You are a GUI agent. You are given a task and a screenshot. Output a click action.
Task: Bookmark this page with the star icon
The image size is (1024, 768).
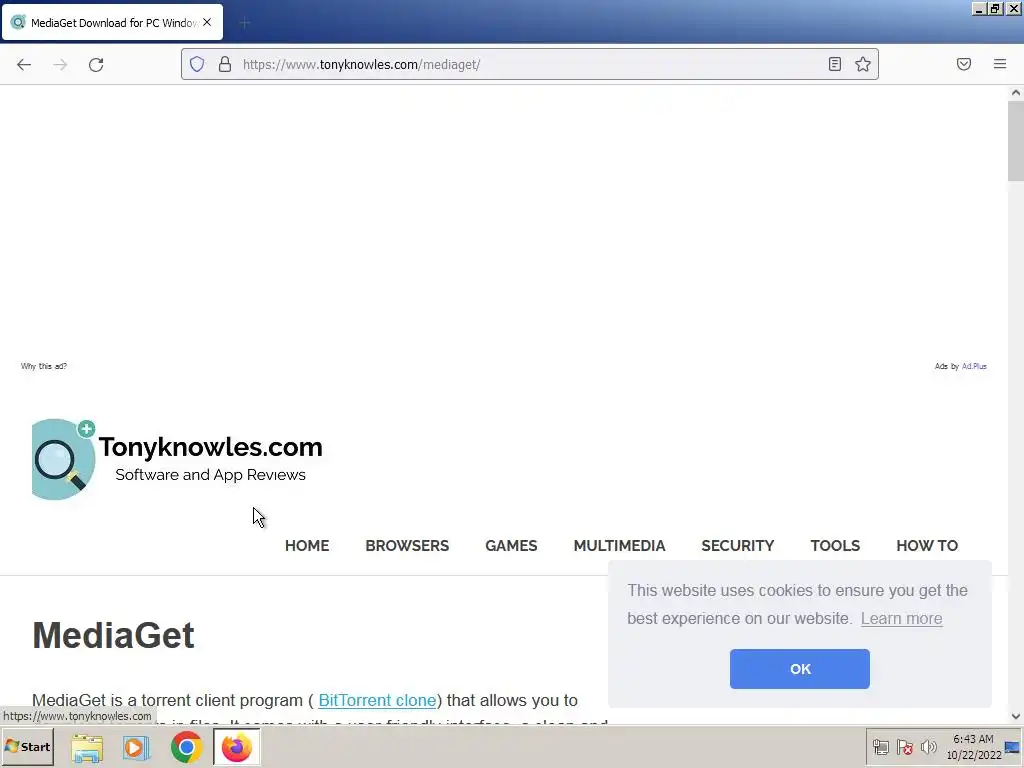point(863,64)
